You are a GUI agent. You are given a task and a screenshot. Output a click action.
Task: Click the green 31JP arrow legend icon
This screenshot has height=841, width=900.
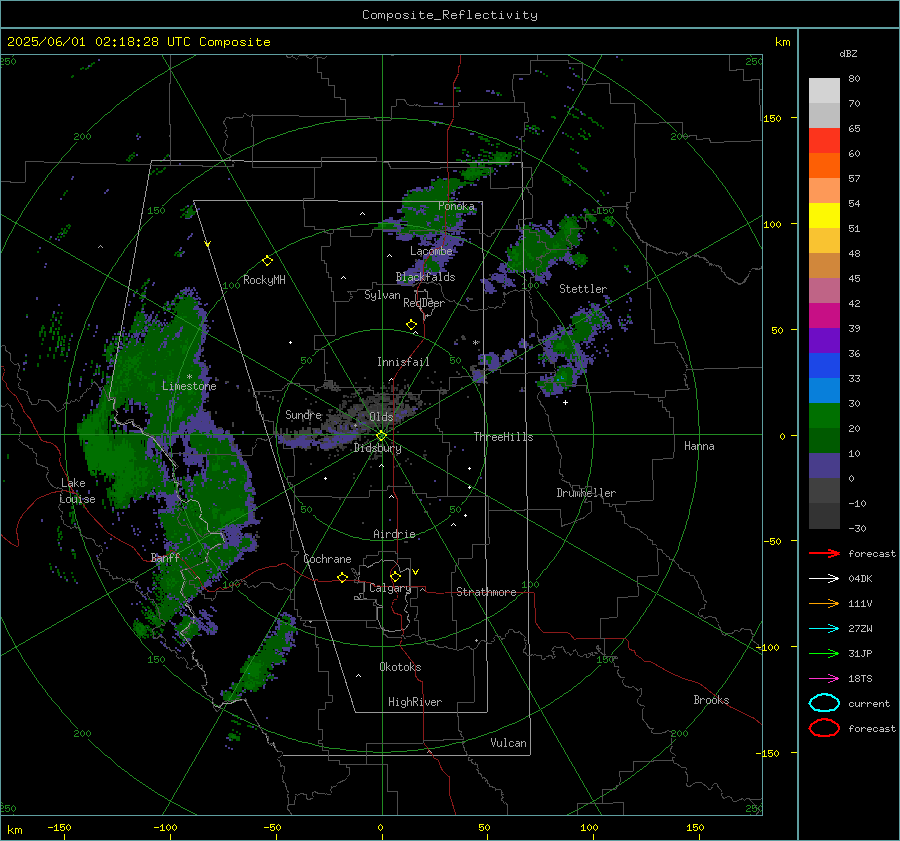pyautogui.click(x=824, y=653)
